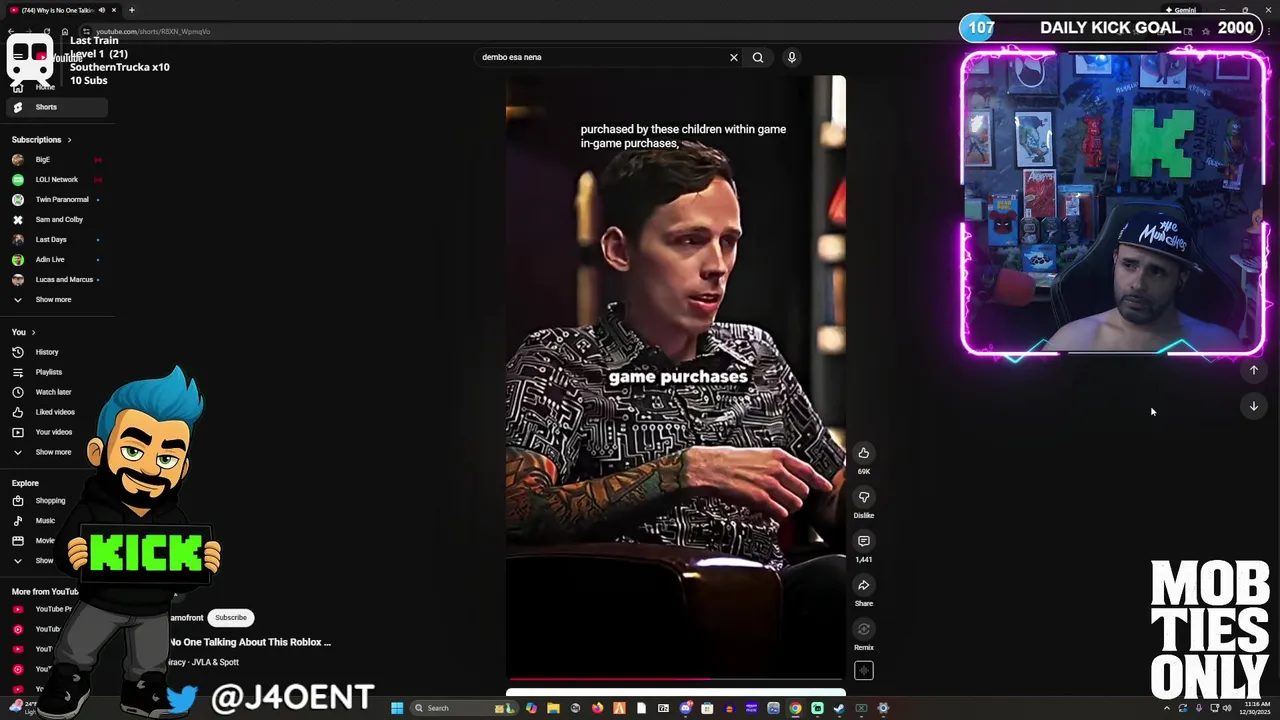Seek along the Short's red progress bar
1280x720 pixels.
(675, 679)
